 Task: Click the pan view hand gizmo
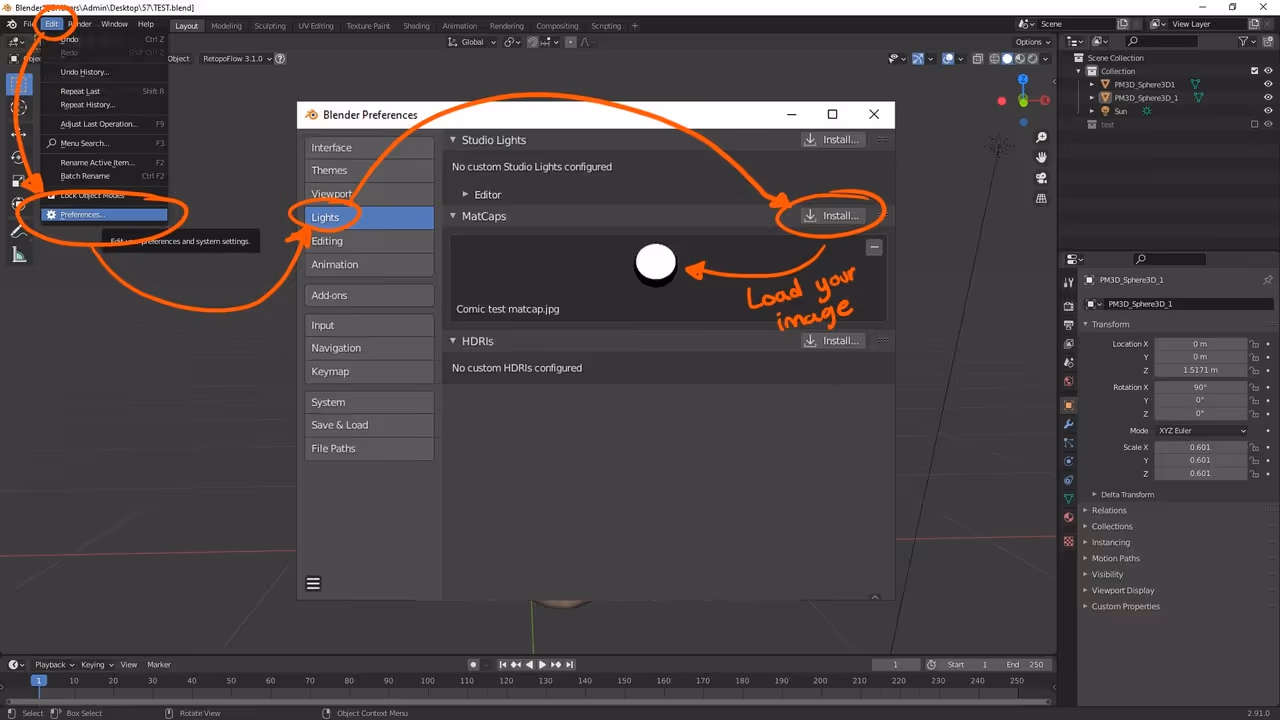(1041, 158)
